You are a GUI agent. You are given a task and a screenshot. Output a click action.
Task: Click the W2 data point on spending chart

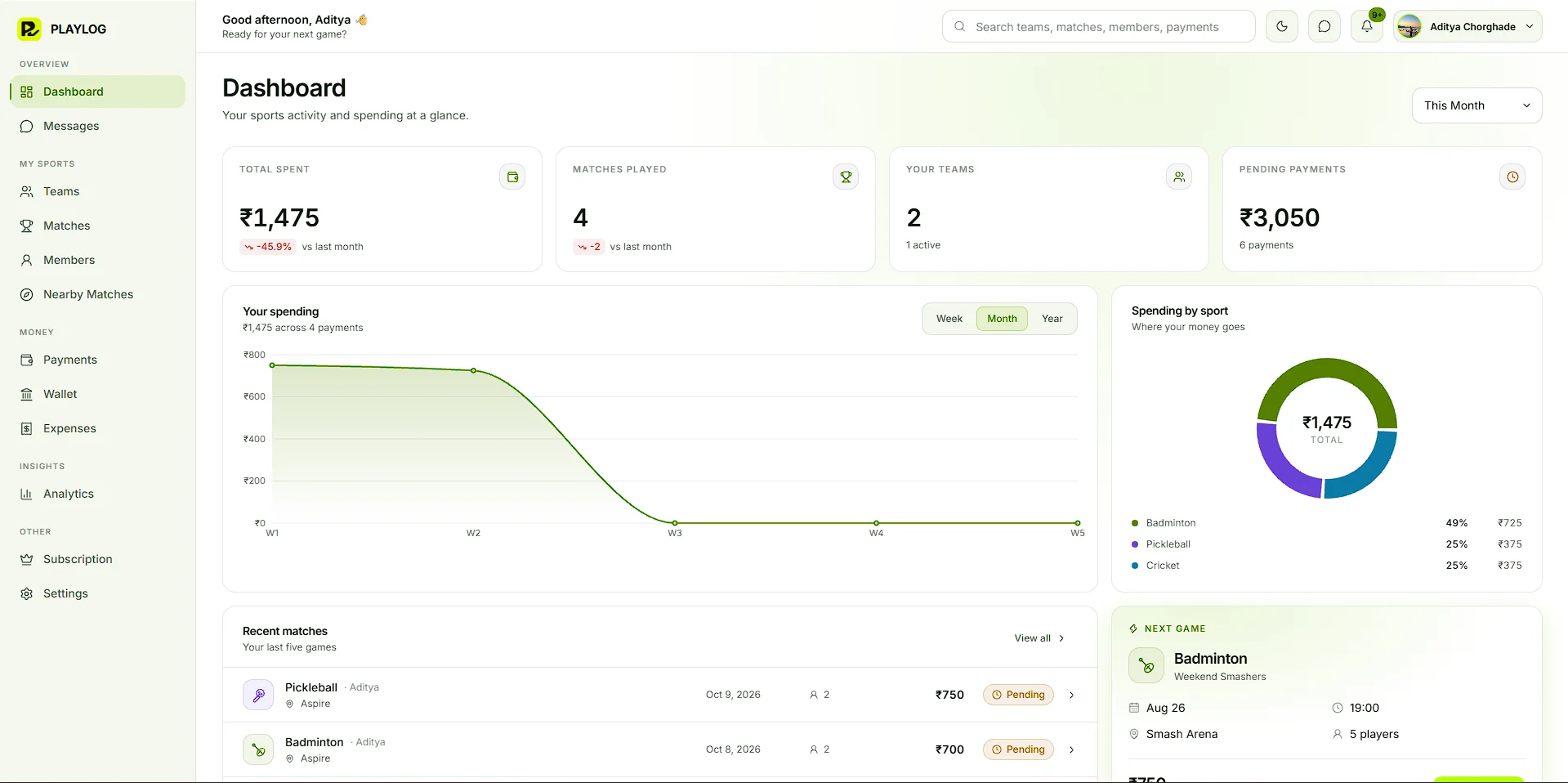tap(473, 370)
